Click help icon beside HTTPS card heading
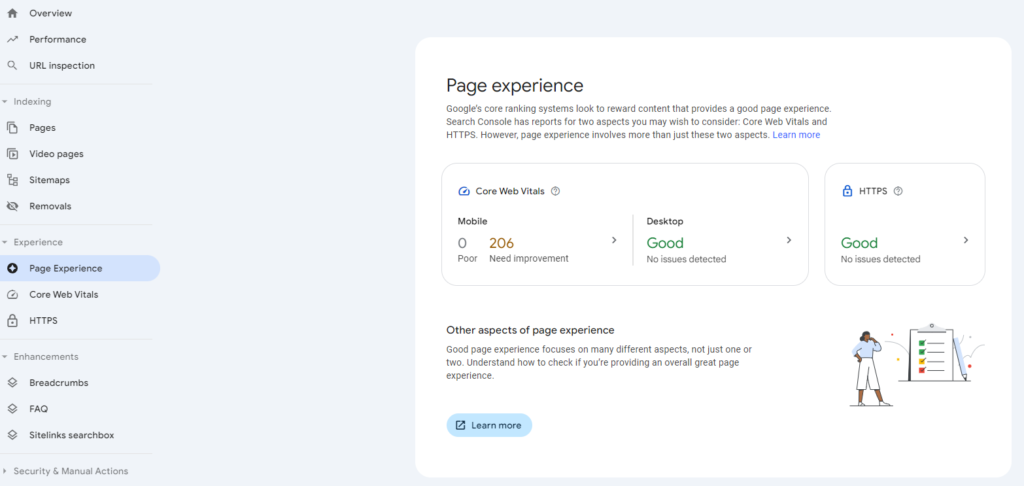This screenshot has height=486, width=1024. [898, 191]
